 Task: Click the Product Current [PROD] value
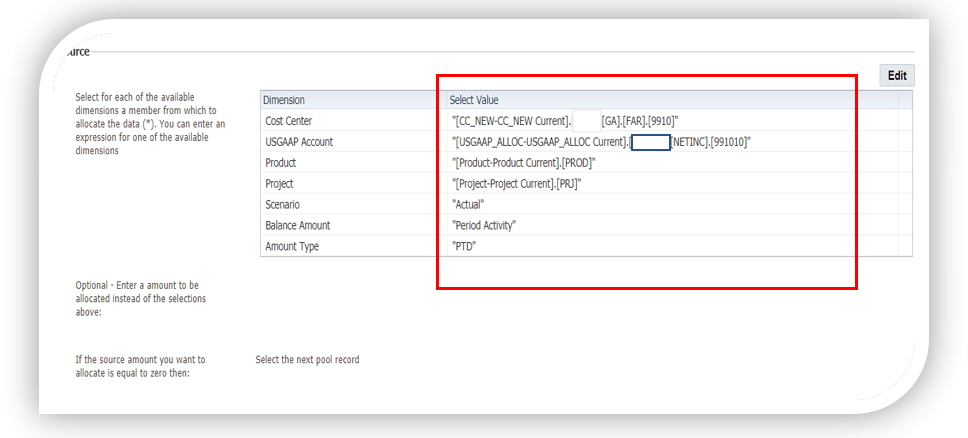point(524,163)
